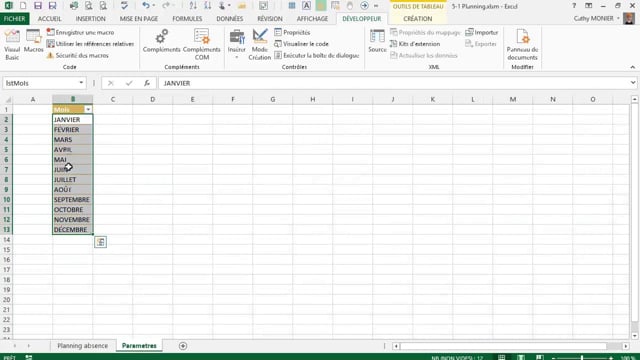The height and width of the screenshot is (360, 640).
Task: Select cell FEVRIER
Action: pos(73,129)
